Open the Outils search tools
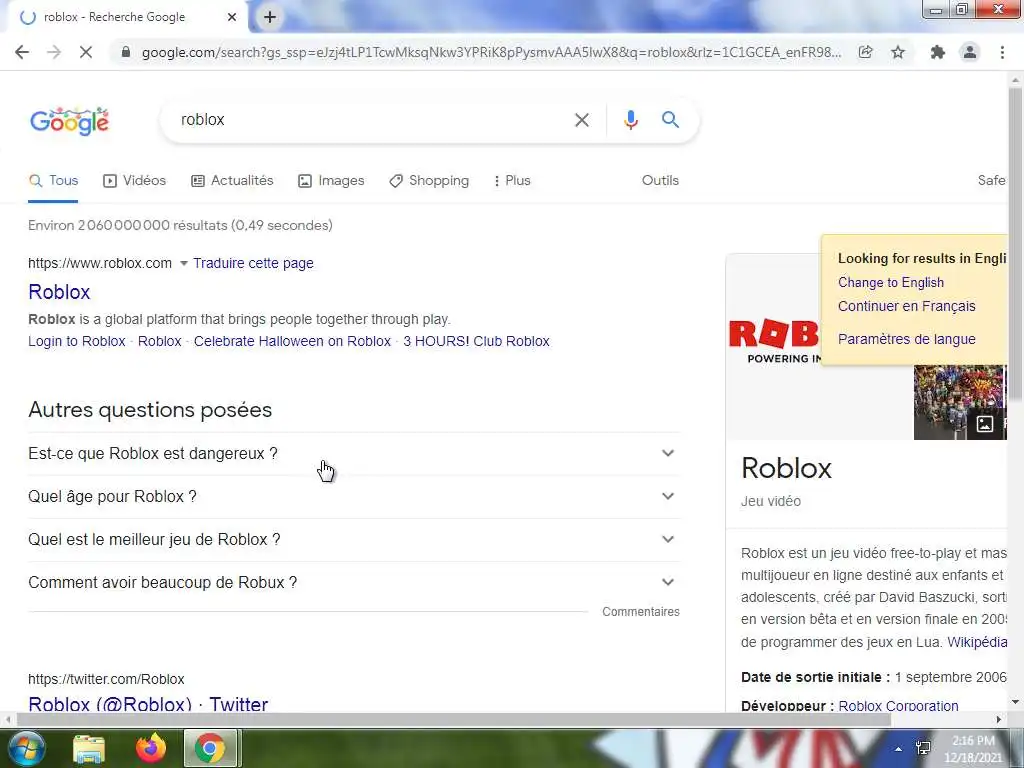The image size is (1024, 768). (660, 180)
